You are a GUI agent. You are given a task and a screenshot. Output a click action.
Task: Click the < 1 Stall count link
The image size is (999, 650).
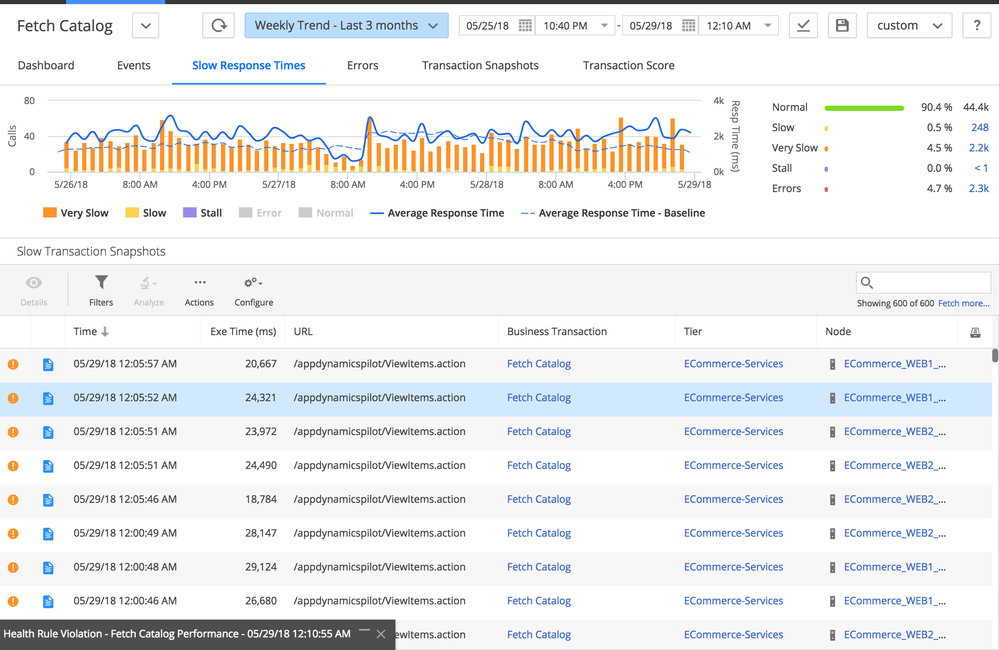[981, 168]
